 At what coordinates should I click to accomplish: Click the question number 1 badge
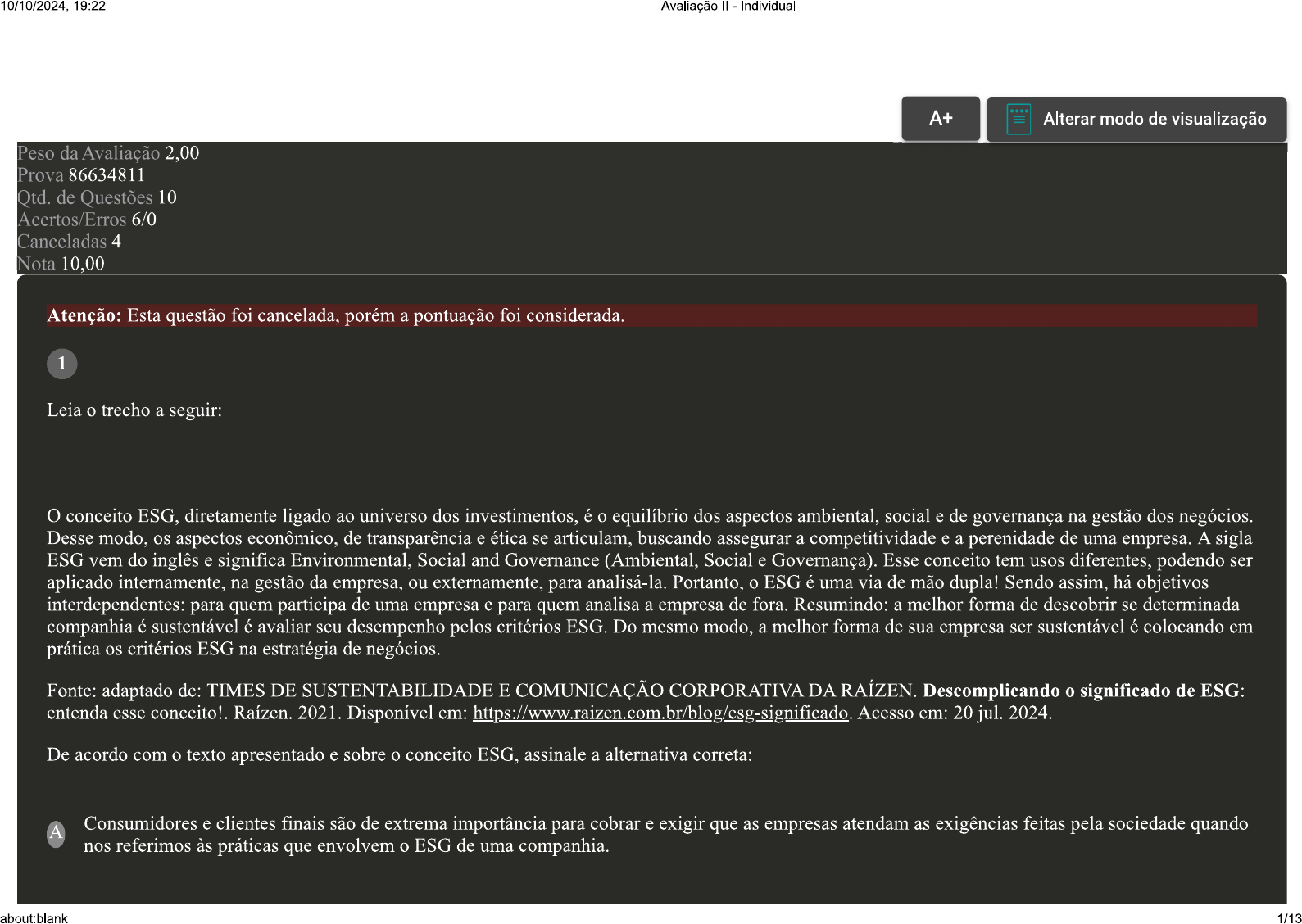pos(61,364)
